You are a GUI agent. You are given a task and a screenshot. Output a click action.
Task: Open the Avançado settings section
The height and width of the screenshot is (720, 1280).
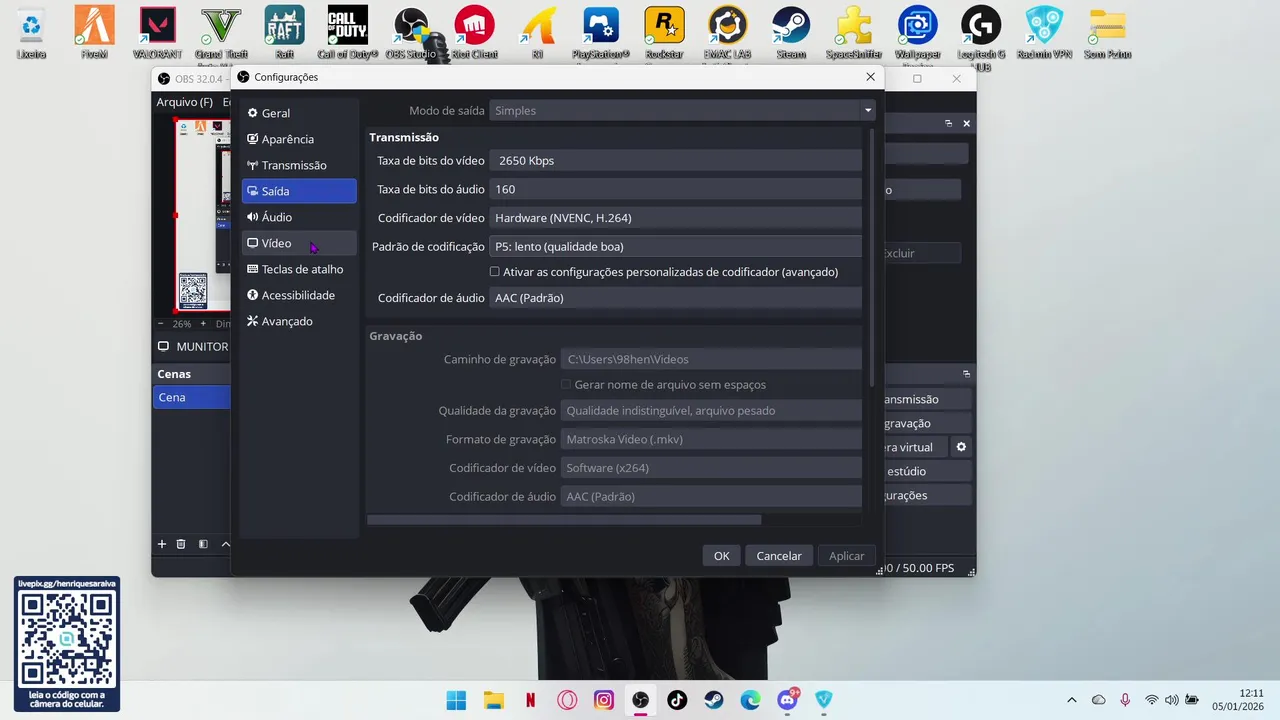click(x=299, y=321)
